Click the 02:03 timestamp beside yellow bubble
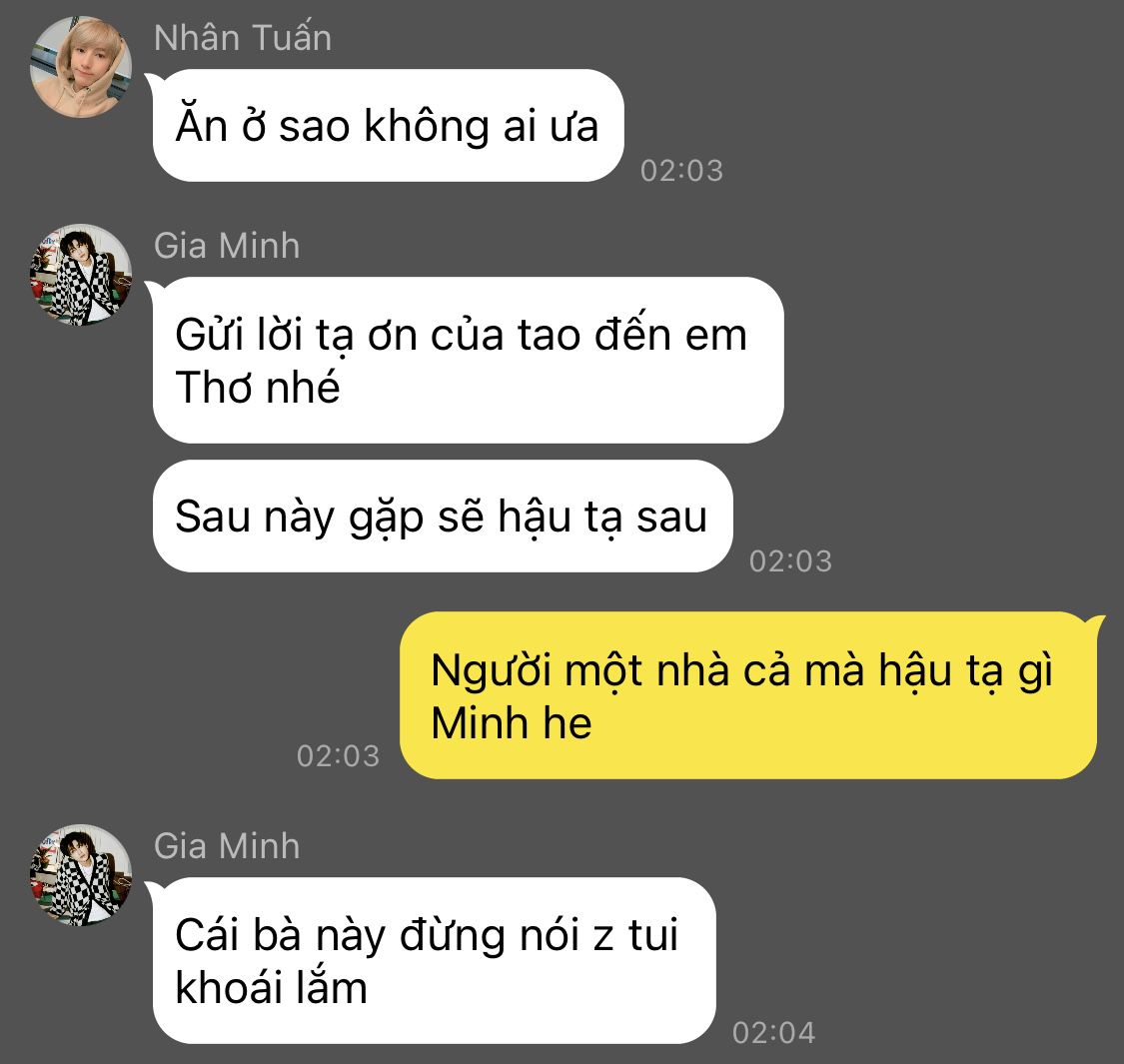The width and height of the screenshot is (1124, 1064). tap(339, 756)
